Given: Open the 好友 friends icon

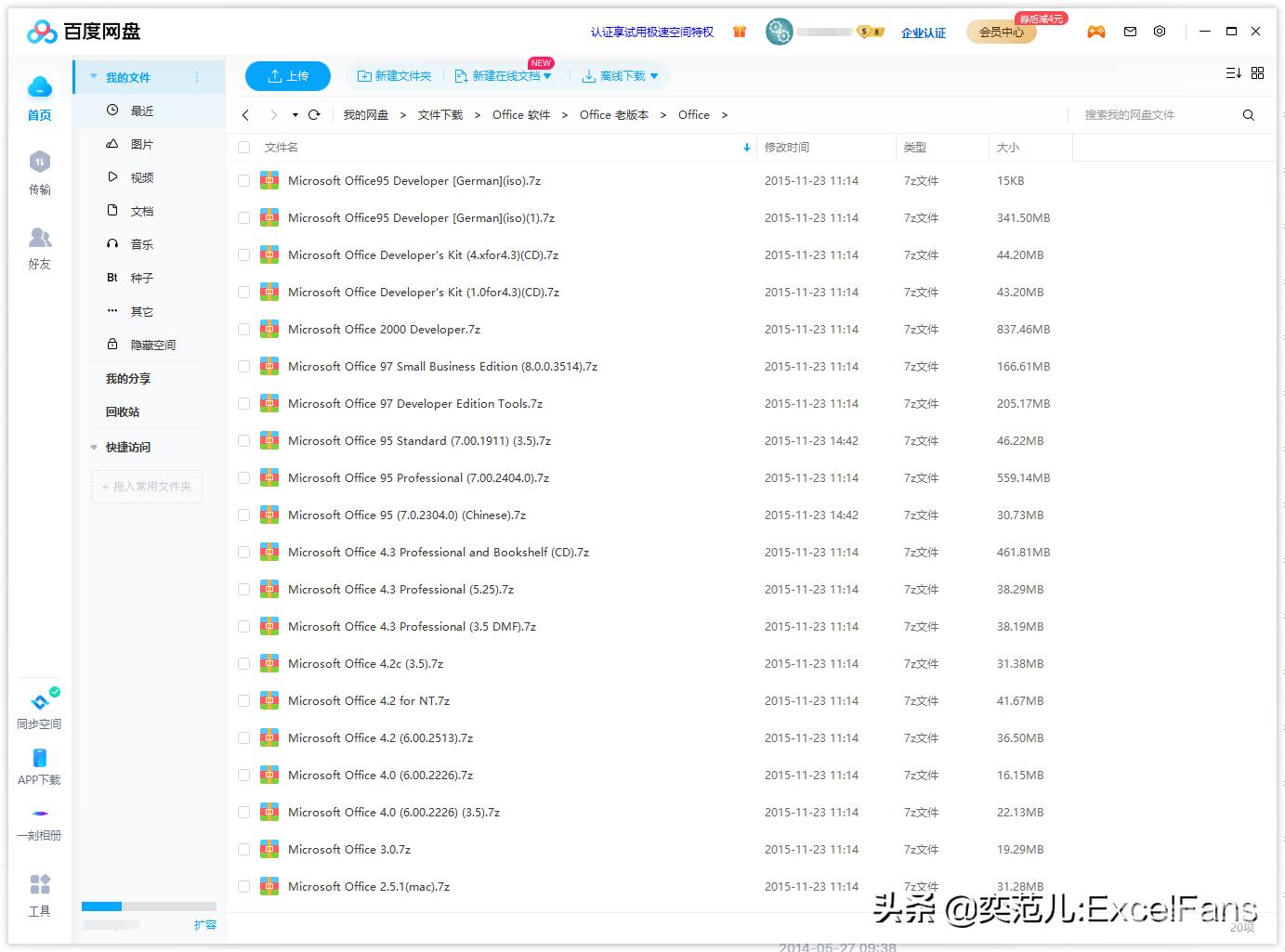Looking at the screenshot, I should 40,238.
